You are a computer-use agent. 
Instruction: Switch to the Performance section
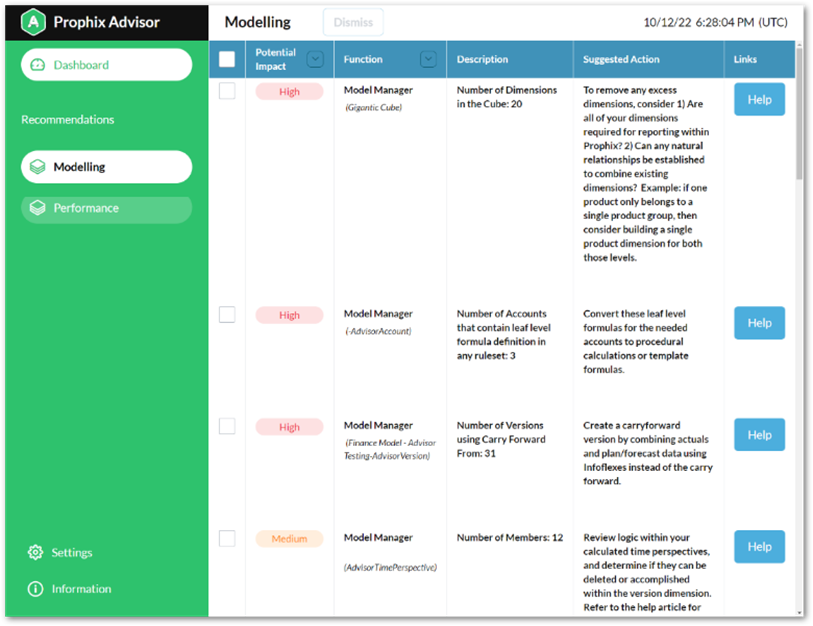click(x=106, y=209)
